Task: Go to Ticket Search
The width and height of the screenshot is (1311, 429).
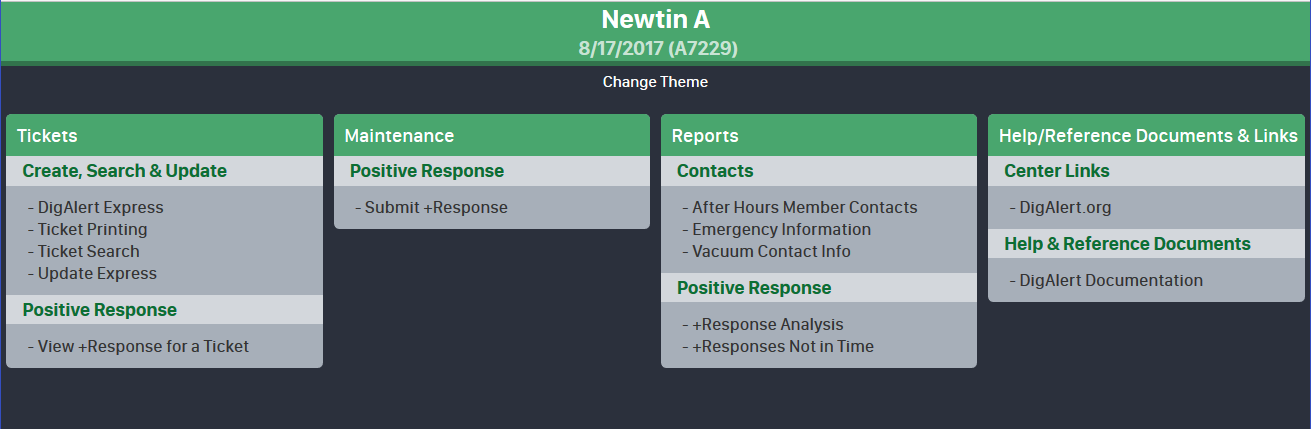Action: point(88,252)
